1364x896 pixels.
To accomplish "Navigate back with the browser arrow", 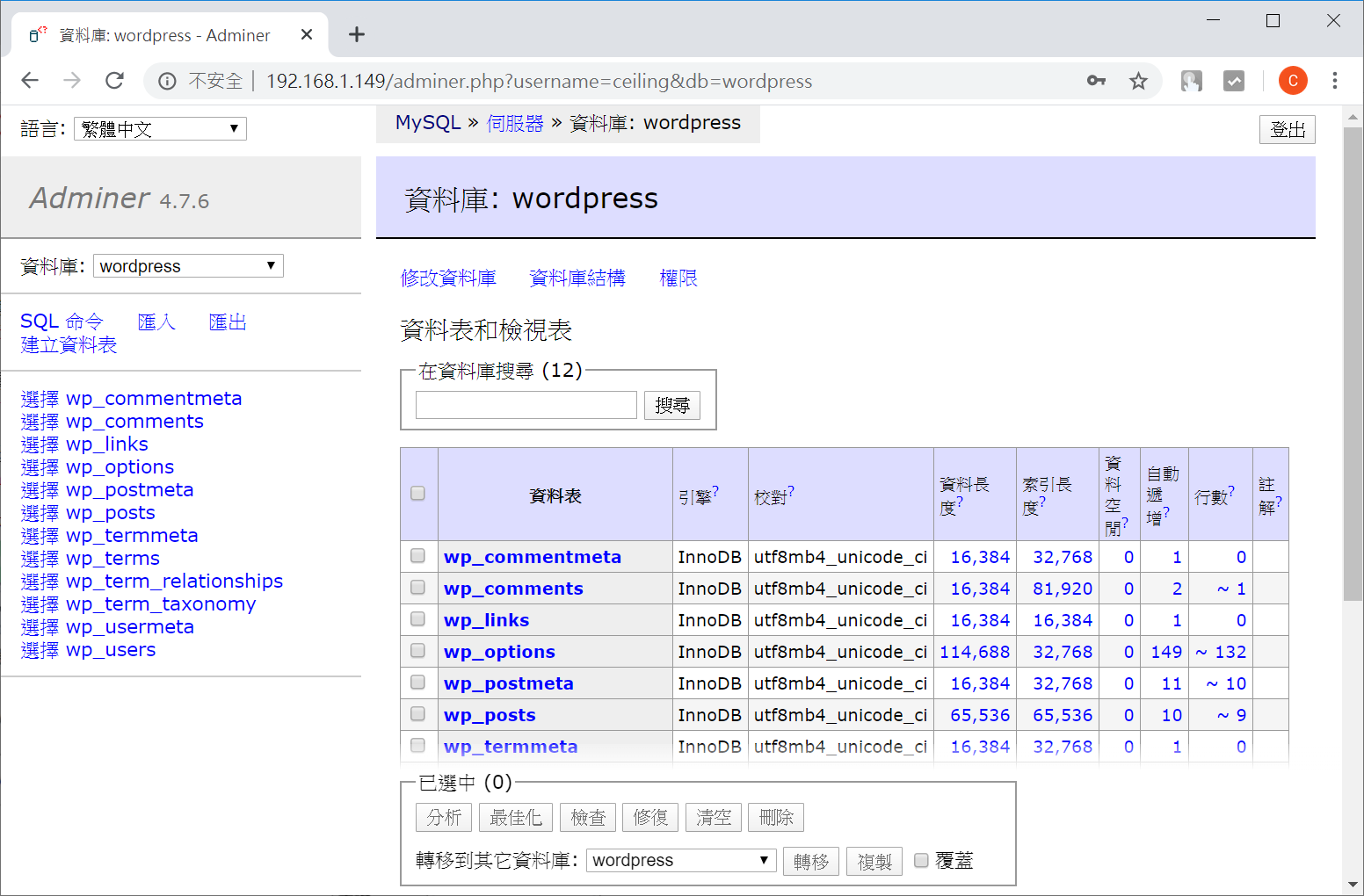I will click(30, 80).
